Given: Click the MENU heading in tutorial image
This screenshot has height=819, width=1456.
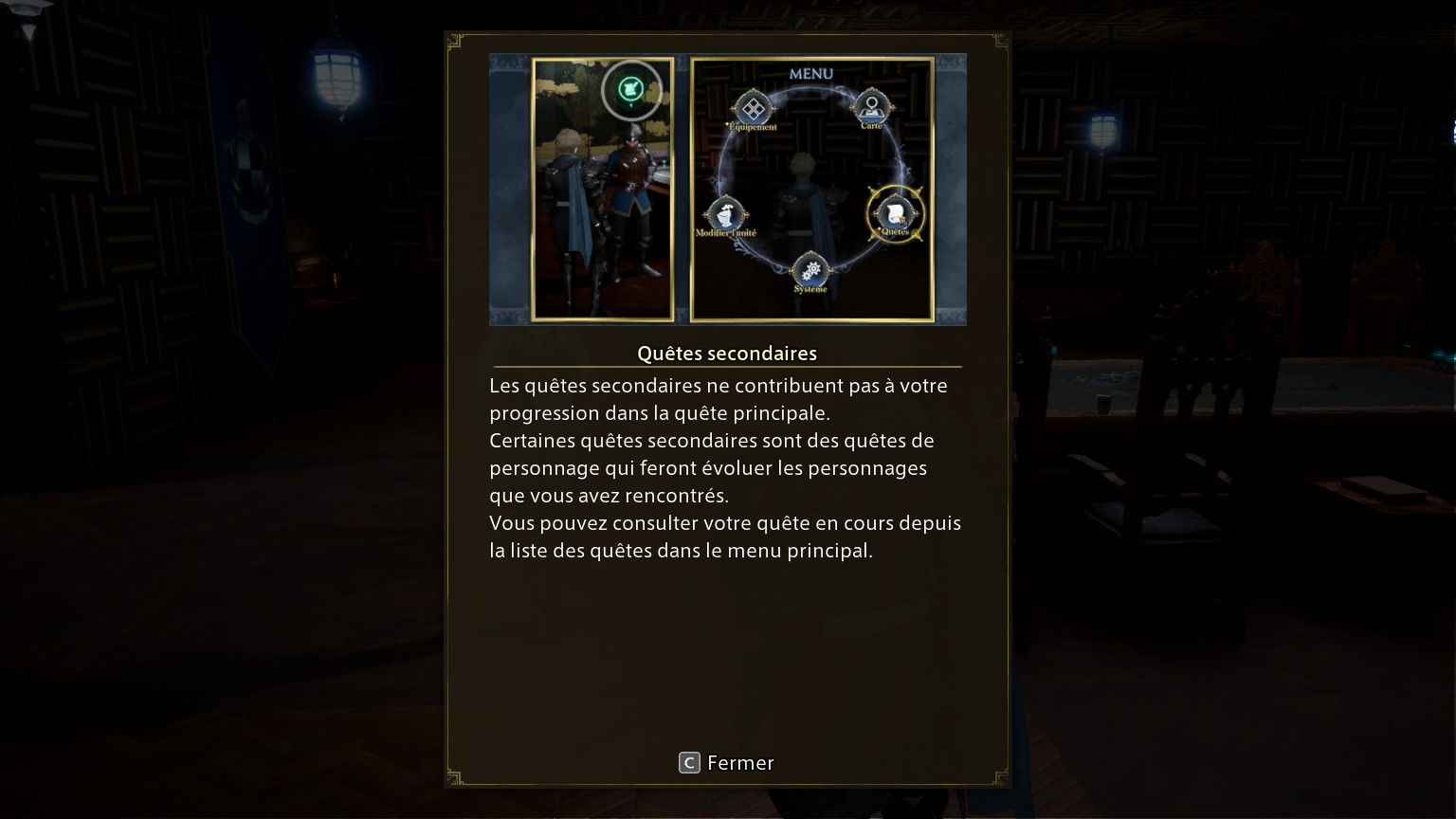Looking at the screenshot, I should tap(811, 73).
